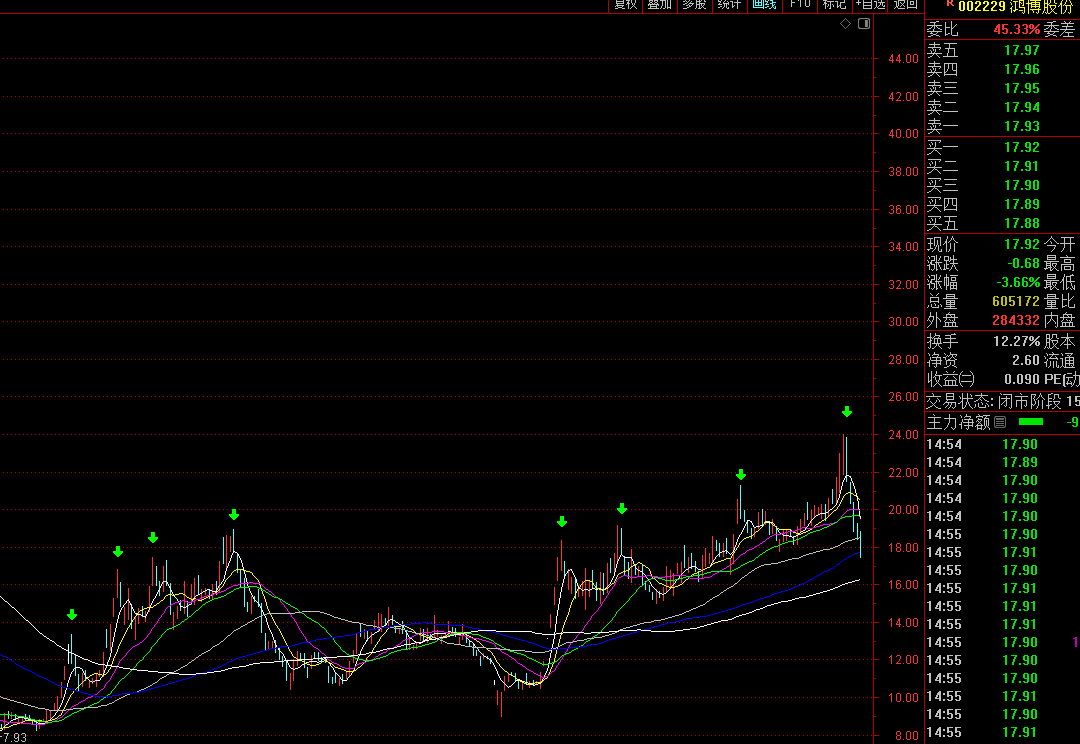The image size is (1080, 744).
Task: Select the 卖四 ask price 17.96
Action: (x=1021, y=69)
